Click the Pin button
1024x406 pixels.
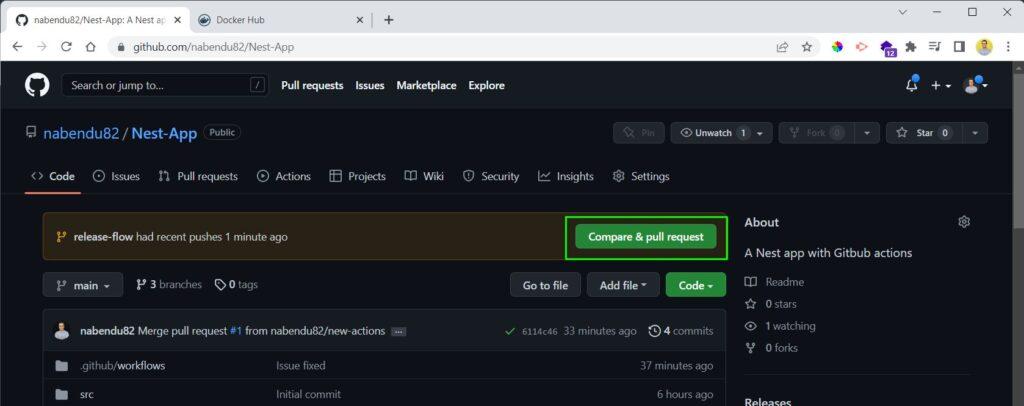[x=639, y=133]
